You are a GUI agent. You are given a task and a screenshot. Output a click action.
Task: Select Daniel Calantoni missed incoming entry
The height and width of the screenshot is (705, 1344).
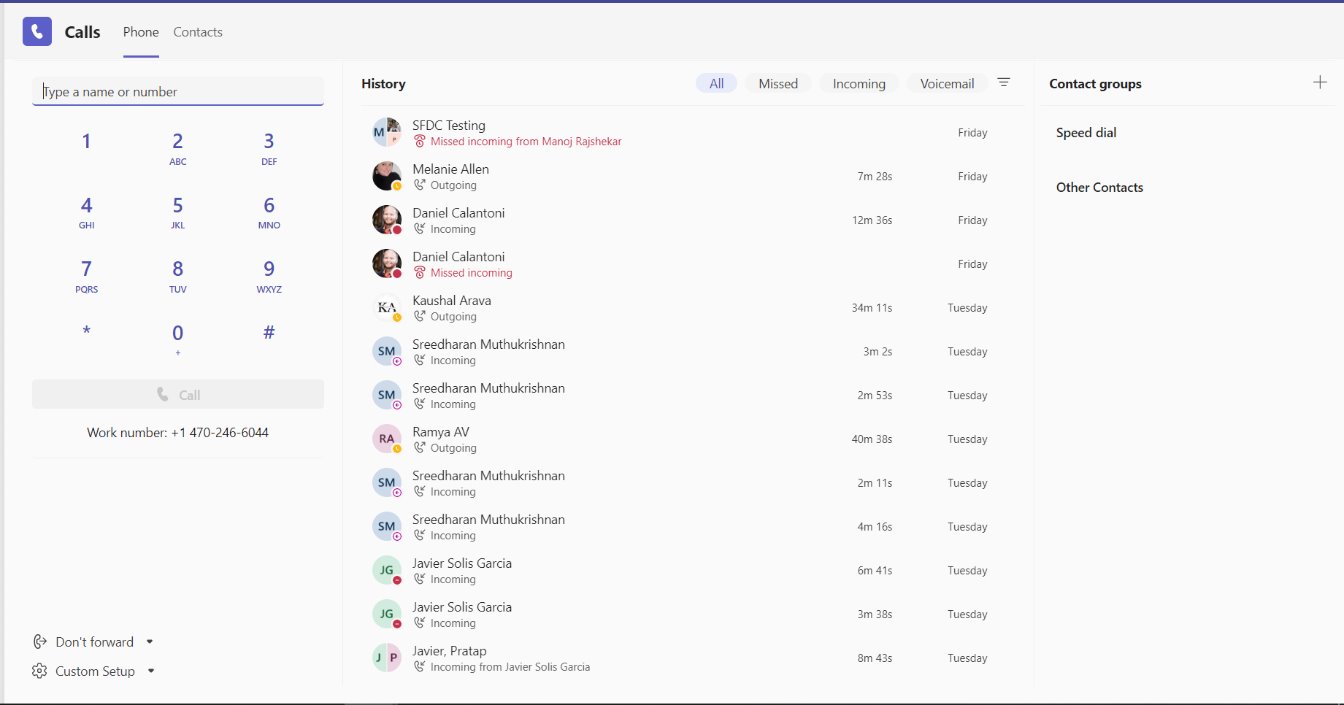689,264
